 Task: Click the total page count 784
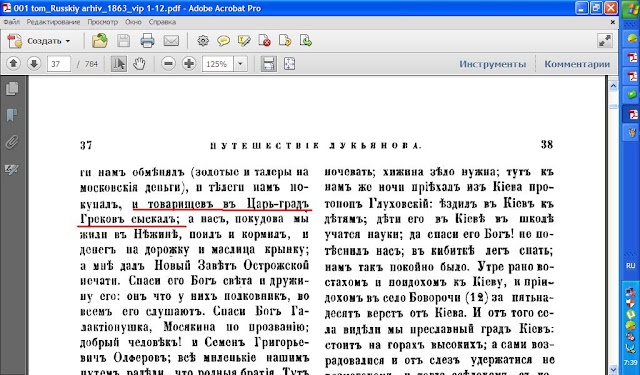pos(91,64)
